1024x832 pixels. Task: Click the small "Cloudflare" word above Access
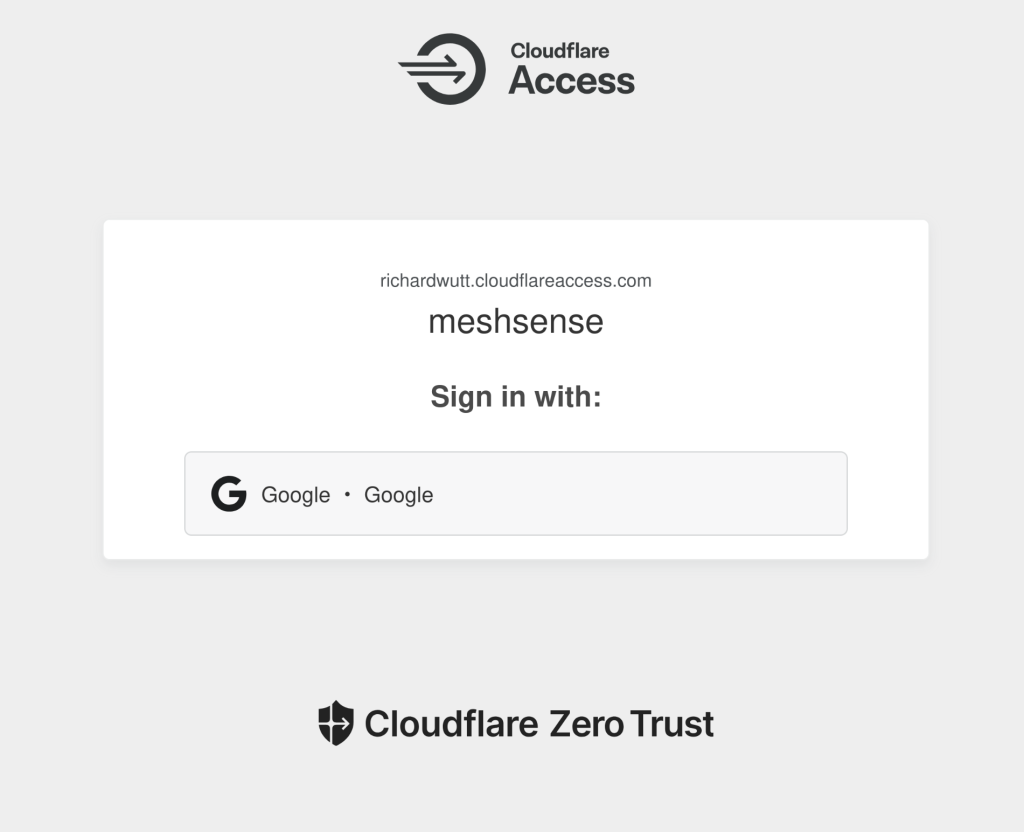point(559,50)
